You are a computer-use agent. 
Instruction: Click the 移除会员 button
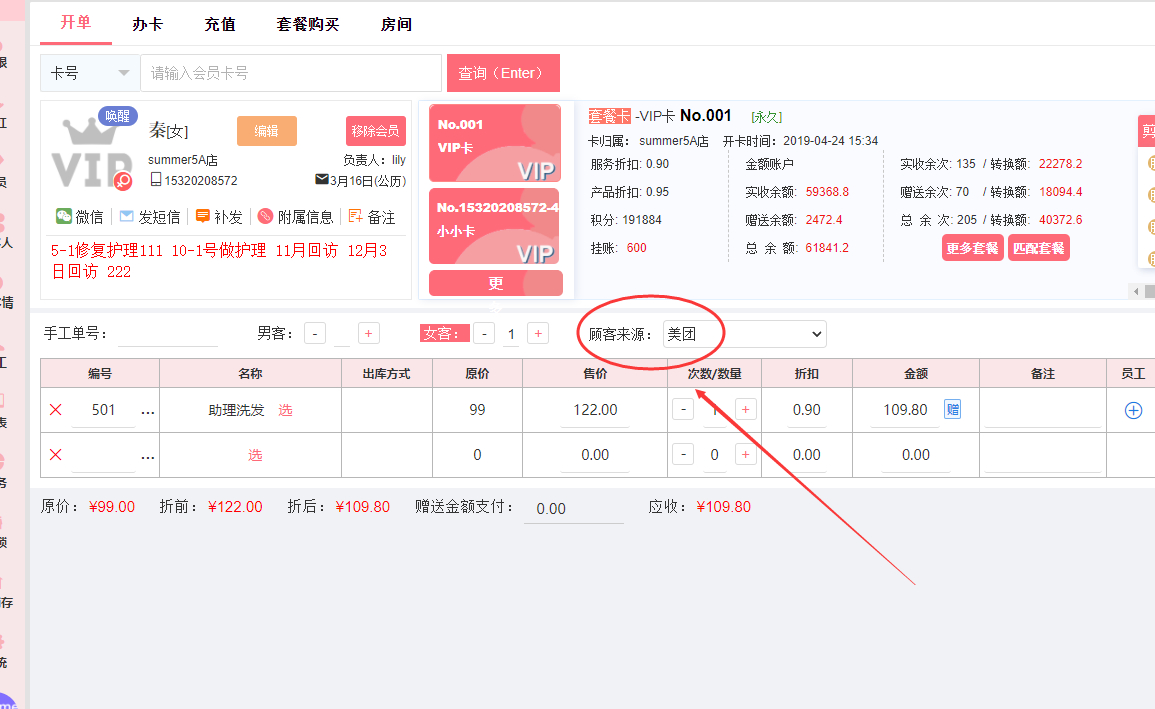point(376,131)
